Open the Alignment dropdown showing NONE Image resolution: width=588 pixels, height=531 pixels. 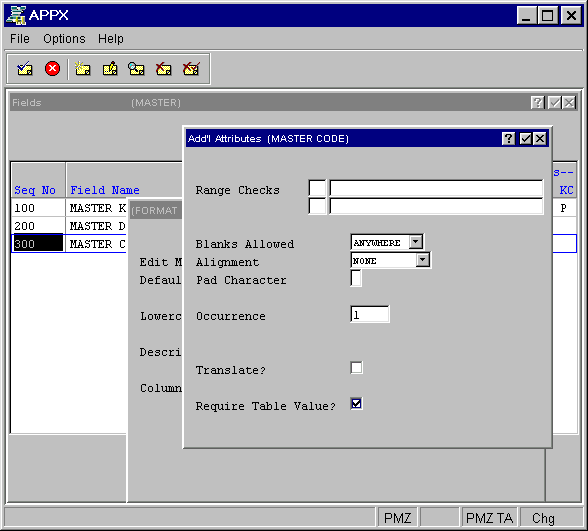pos(423,260)
